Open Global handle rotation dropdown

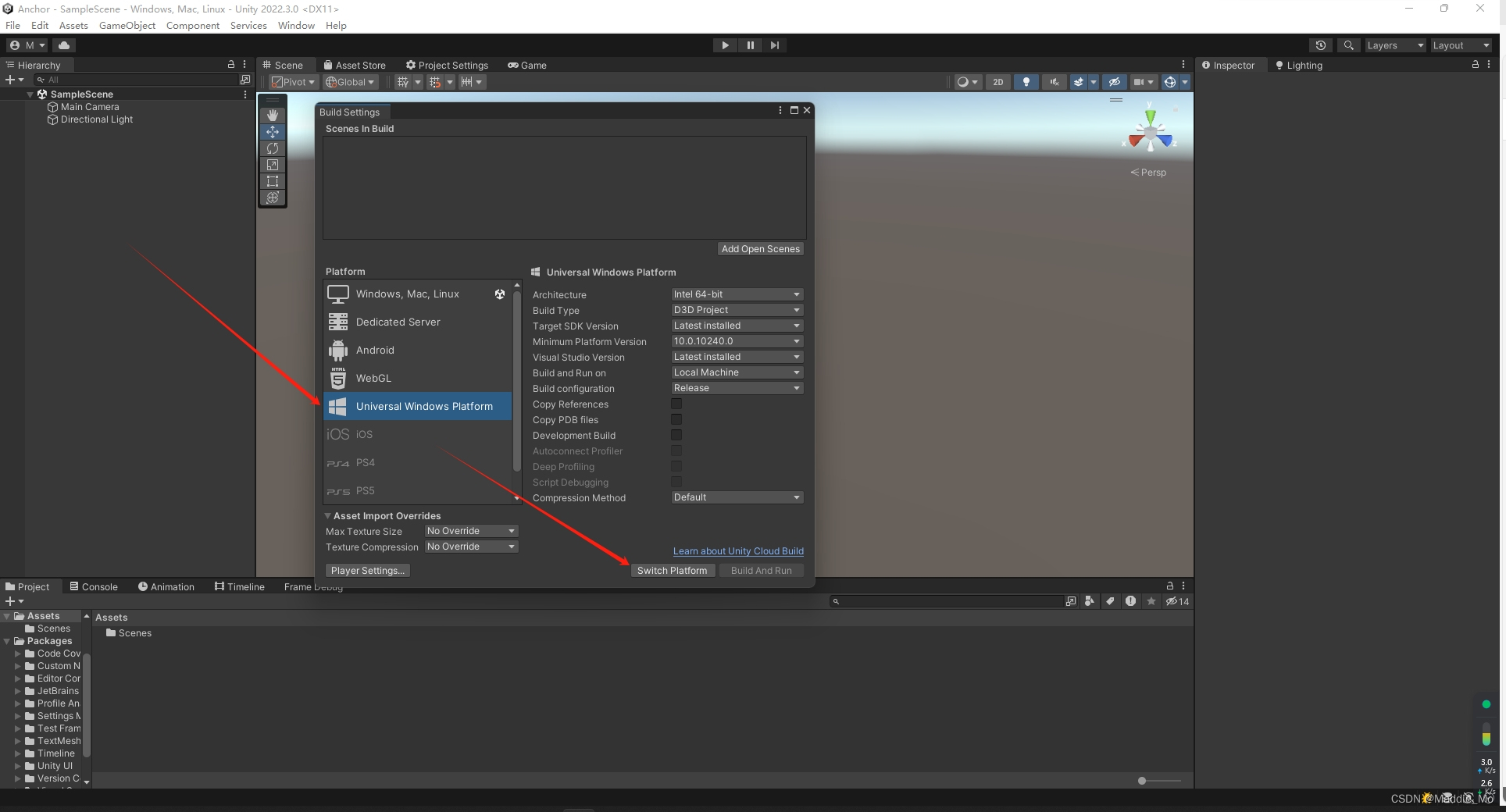tap(351, 82)
